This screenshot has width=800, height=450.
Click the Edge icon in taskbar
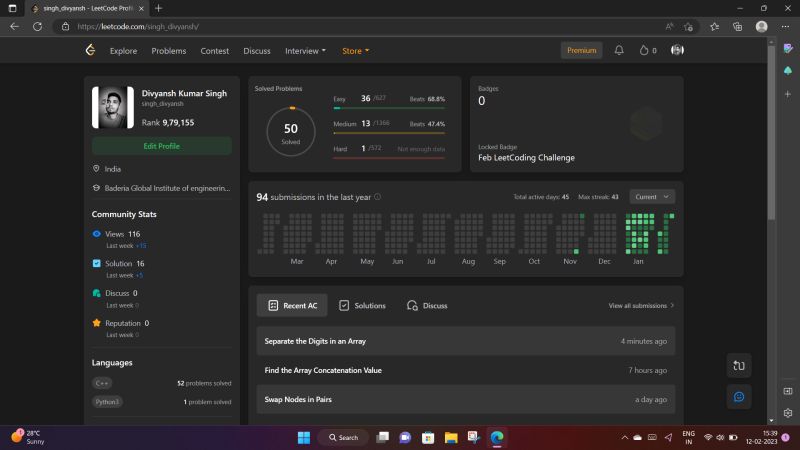click(497, 437)
